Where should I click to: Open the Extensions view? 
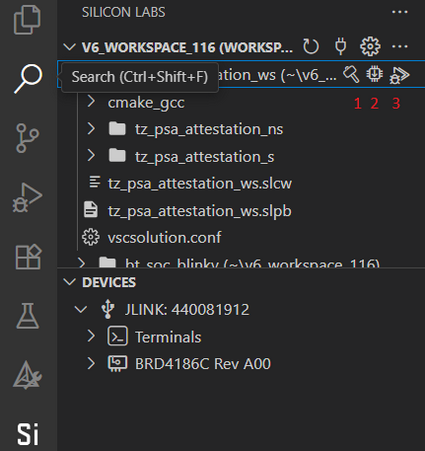(x=28, y=257)
